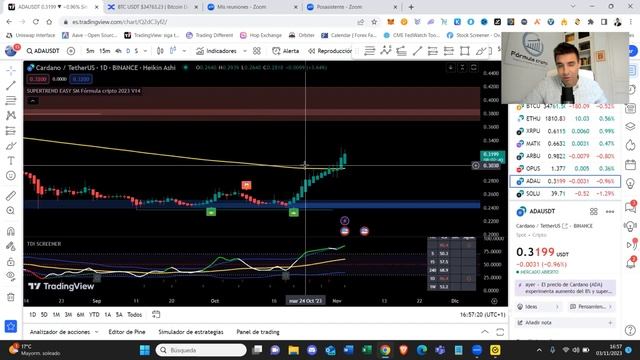
Task: Pick rectangle tool from favorites toolbar
Action: [464, 51]
